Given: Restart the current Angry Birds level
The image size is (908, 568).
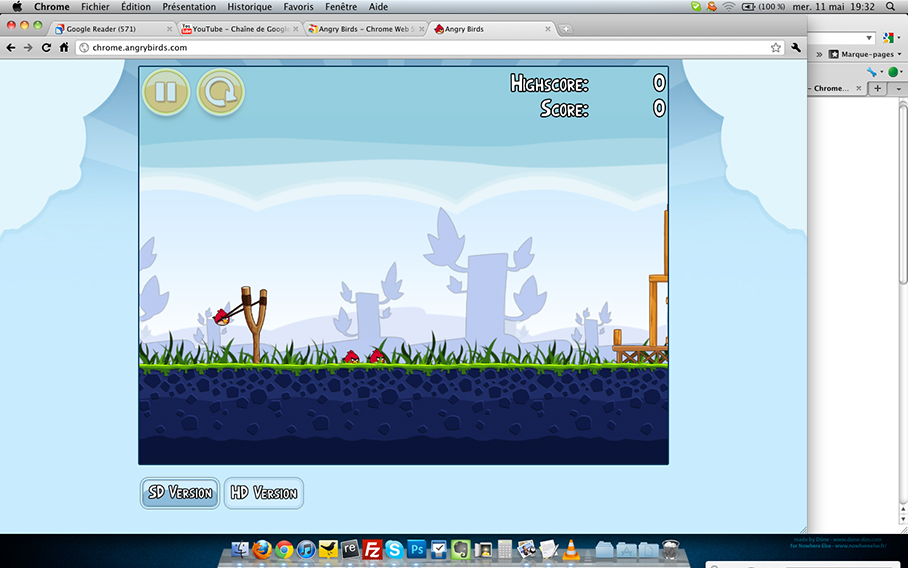Looking at the screenshot, I should (x=220, y=93).
